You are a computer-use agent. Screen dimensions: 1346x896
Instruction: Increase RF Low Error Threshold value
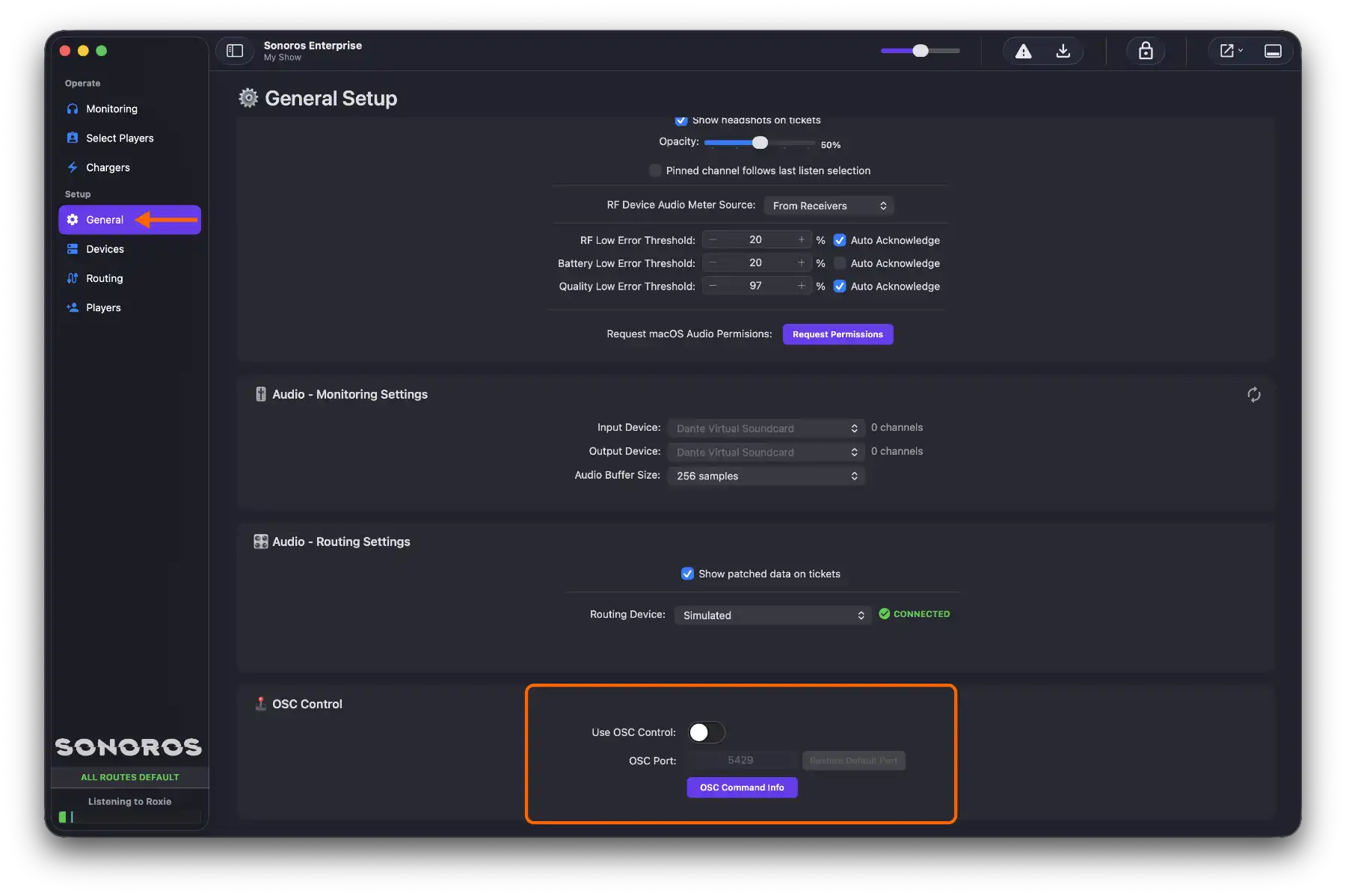(801, 240)
